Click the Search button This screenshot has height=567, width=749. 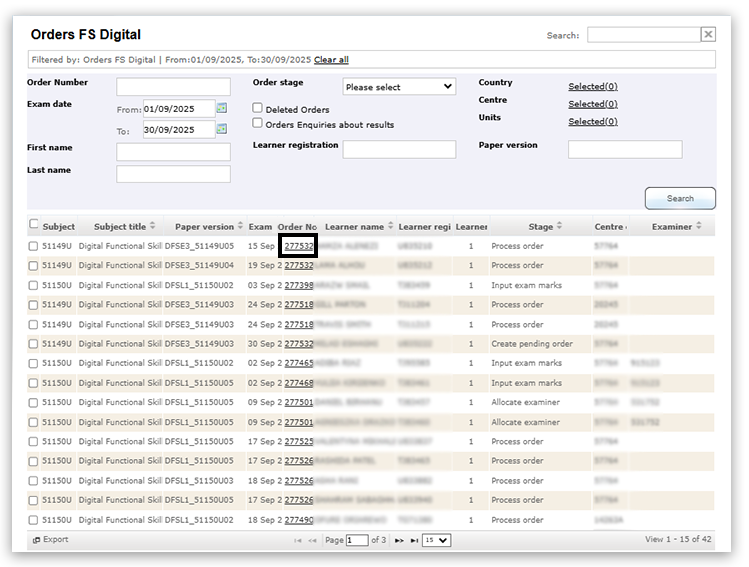click(680, 198)
